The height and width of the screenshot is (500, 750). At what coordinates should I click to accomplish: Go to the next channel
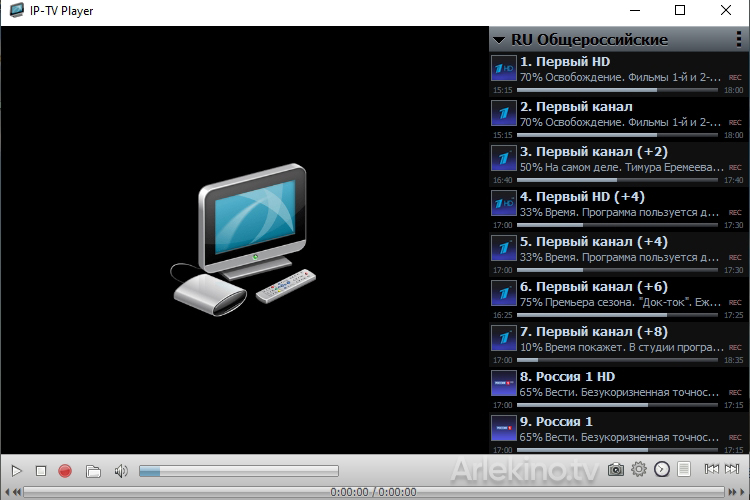click(732, 469)
